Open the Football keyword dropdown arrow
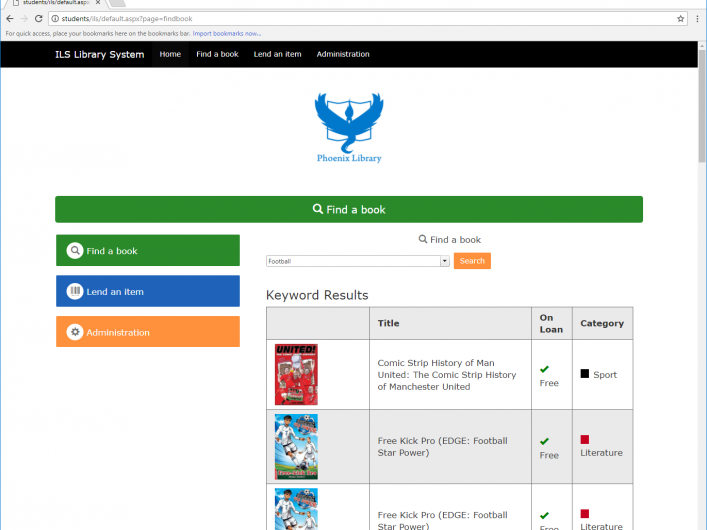Screen dimensions: 707x530 pos(445,261)
